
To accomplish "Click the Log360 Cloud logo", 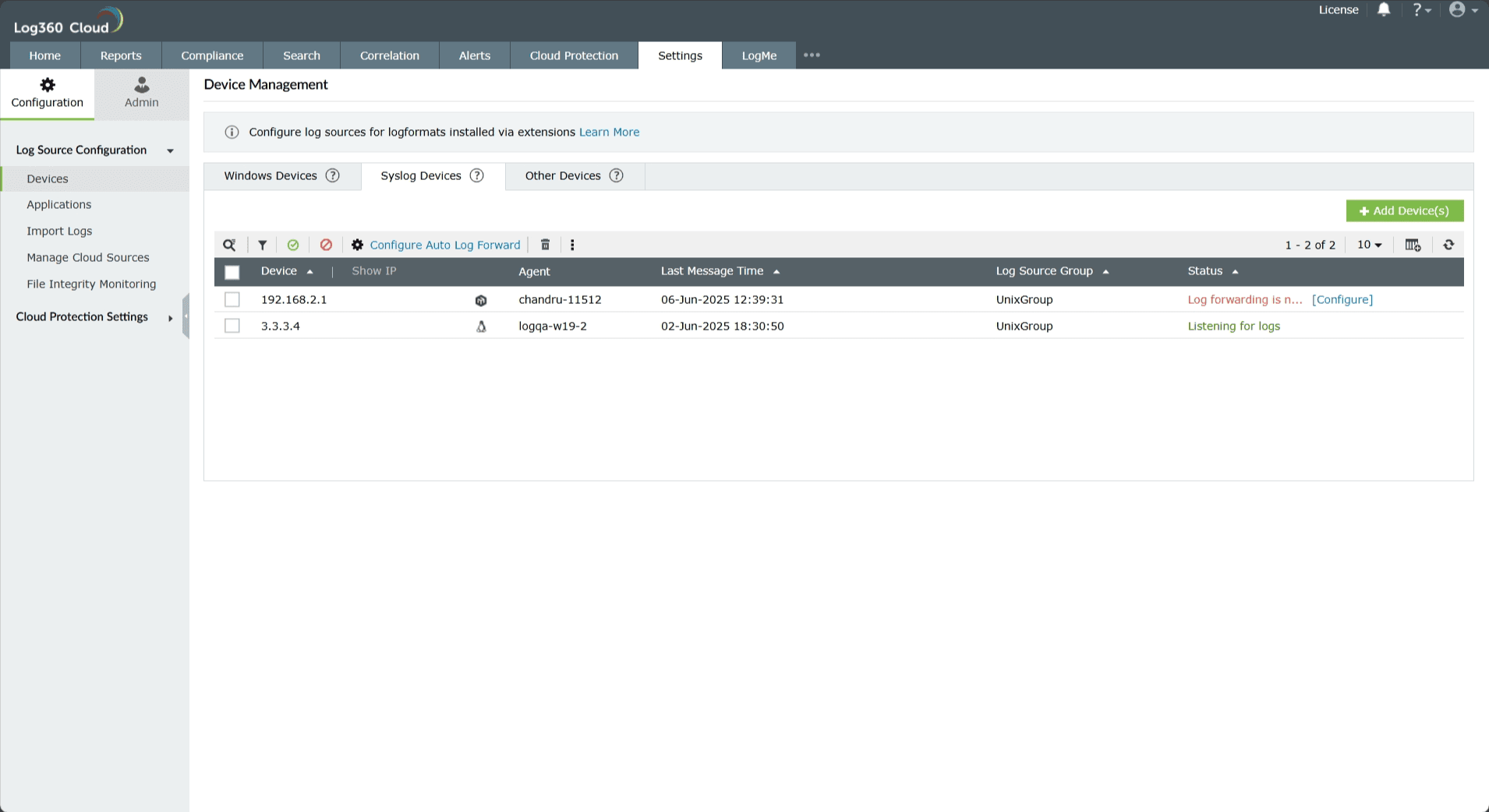I will [x=69, y=21].
